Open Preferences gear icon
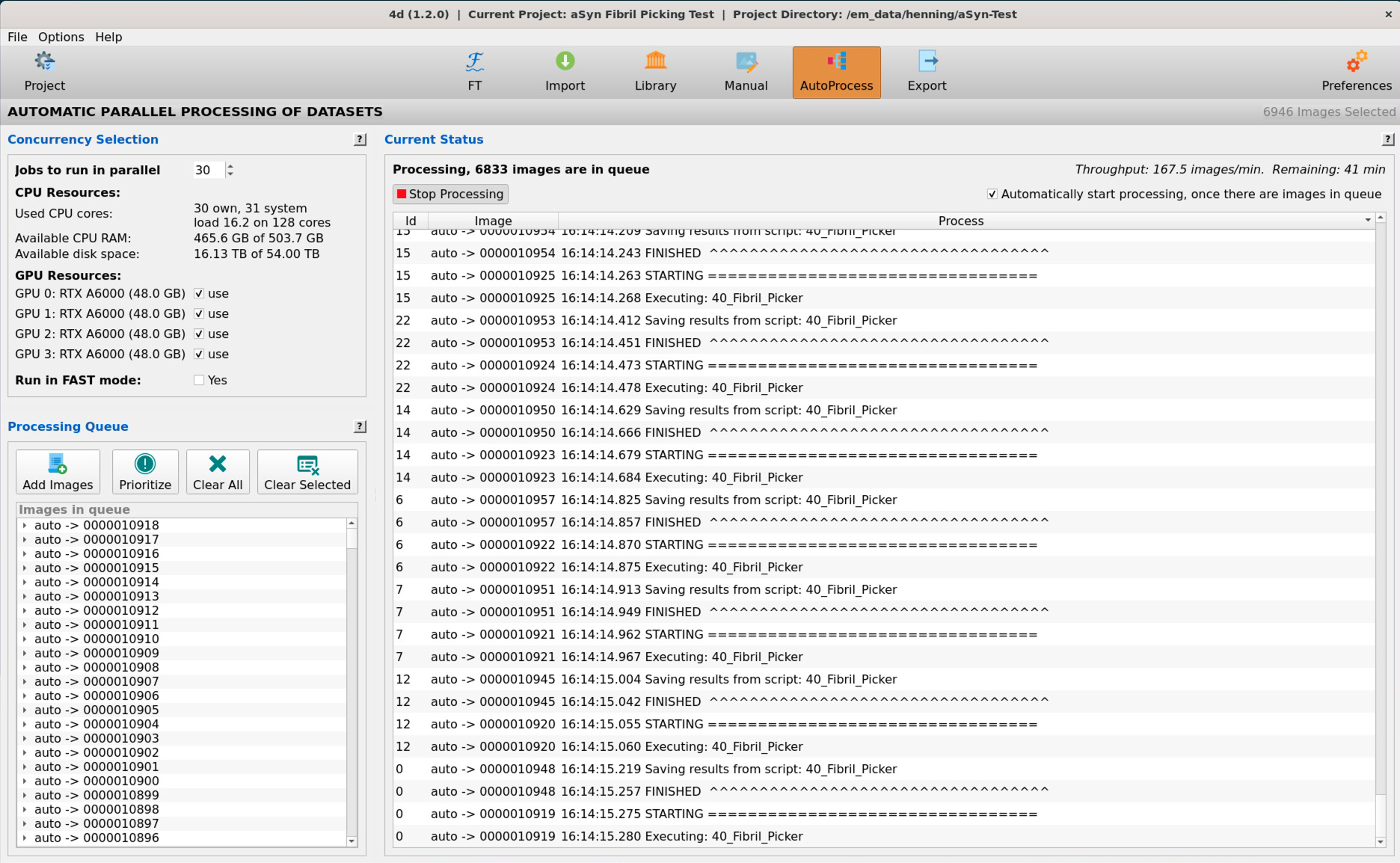The width and height of the screenshot is (1400, 863). tap(1356, 72)
